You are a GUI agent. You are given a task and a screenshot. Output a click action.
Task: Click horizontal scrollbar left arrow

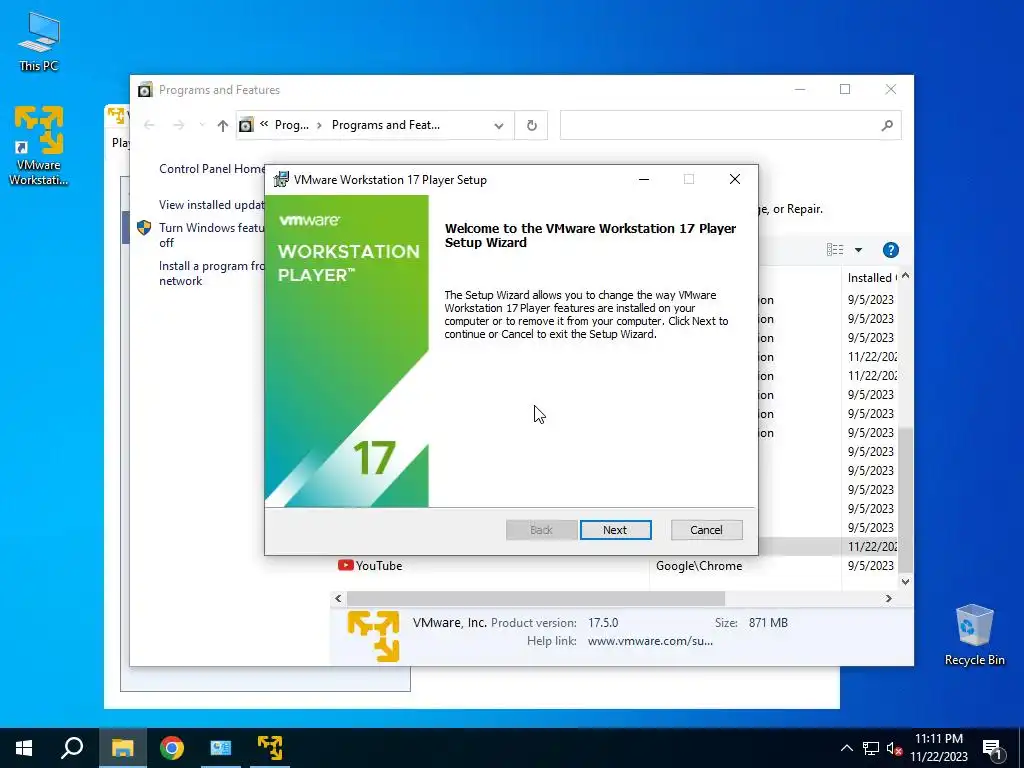(338, 598)
